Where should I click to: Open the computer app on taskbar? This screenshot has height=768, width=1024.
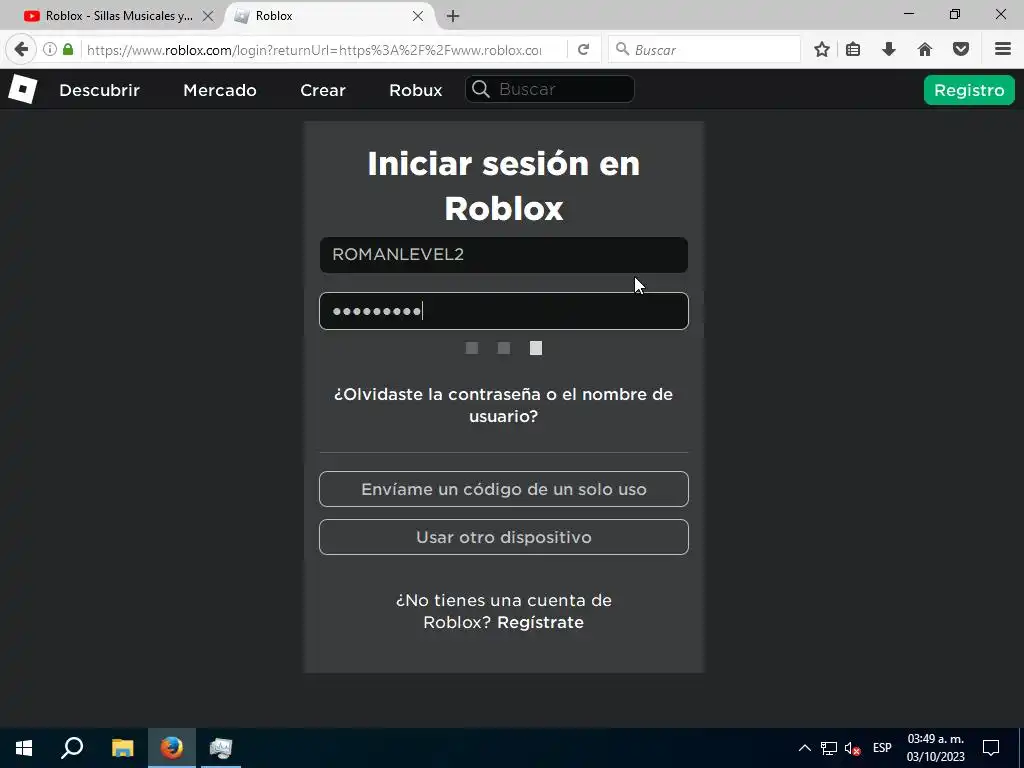221,748
